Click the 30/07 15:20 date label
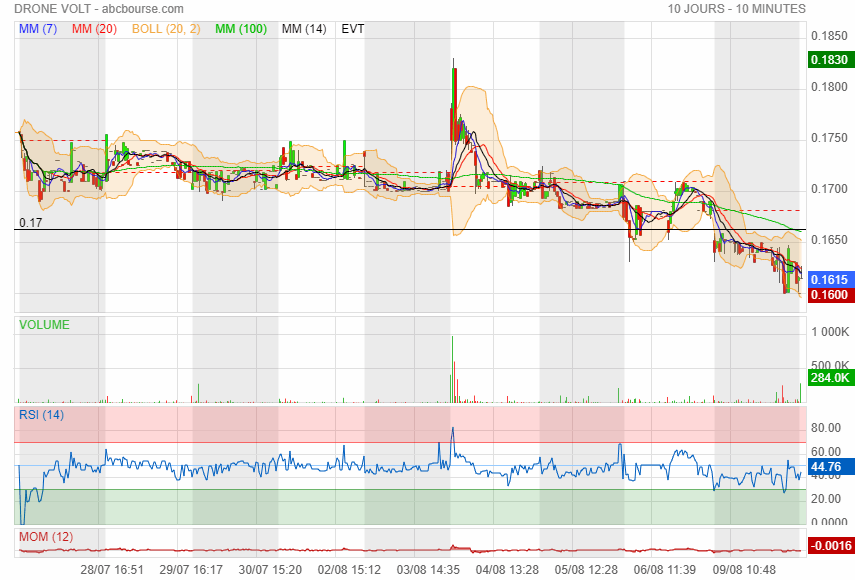 270,570
